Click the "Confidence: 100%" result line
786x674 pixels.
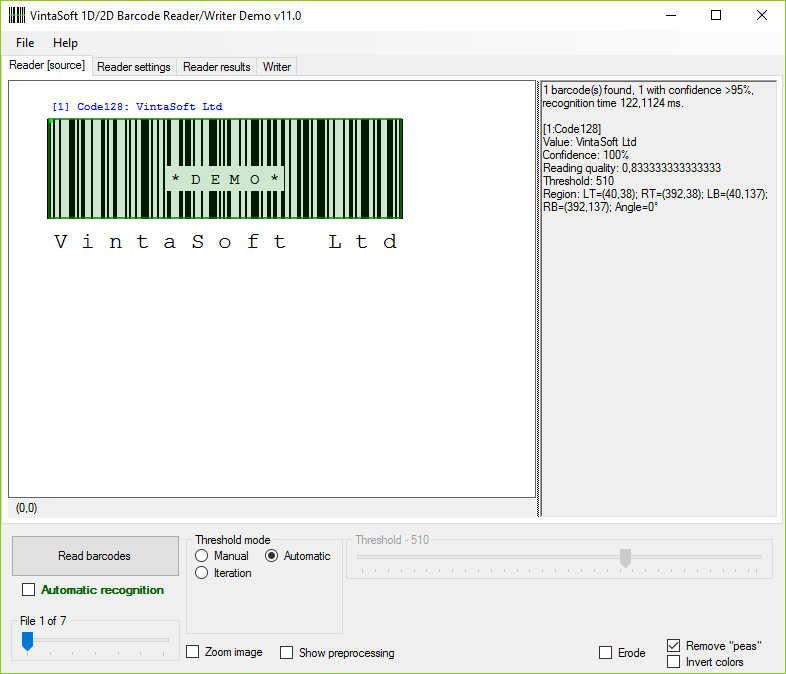pyautogui.click(x=585, y=155)
